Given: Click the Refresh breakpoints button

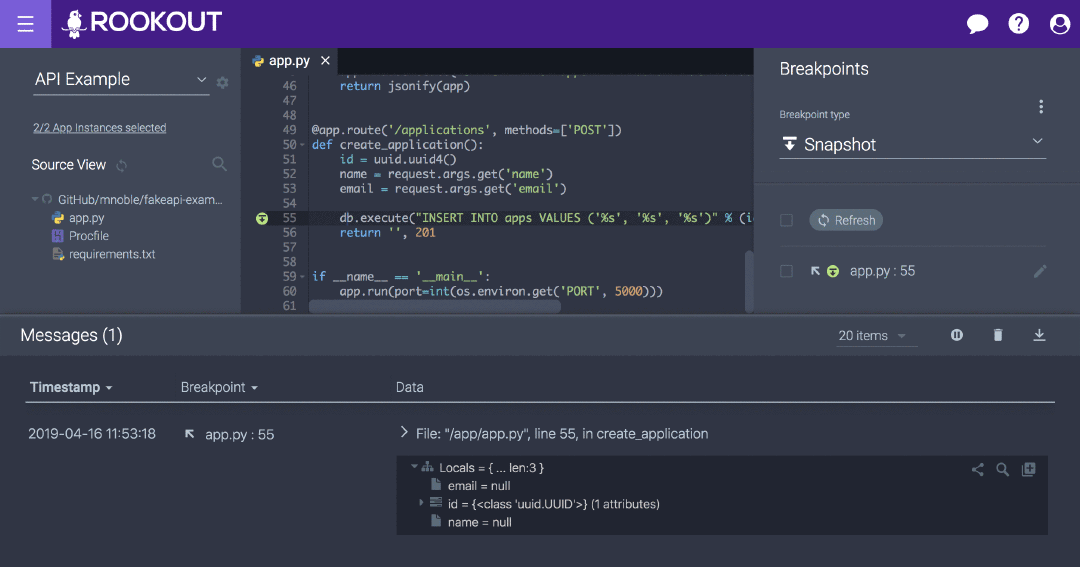Looking at the screenshot, I should coord(846,220).
